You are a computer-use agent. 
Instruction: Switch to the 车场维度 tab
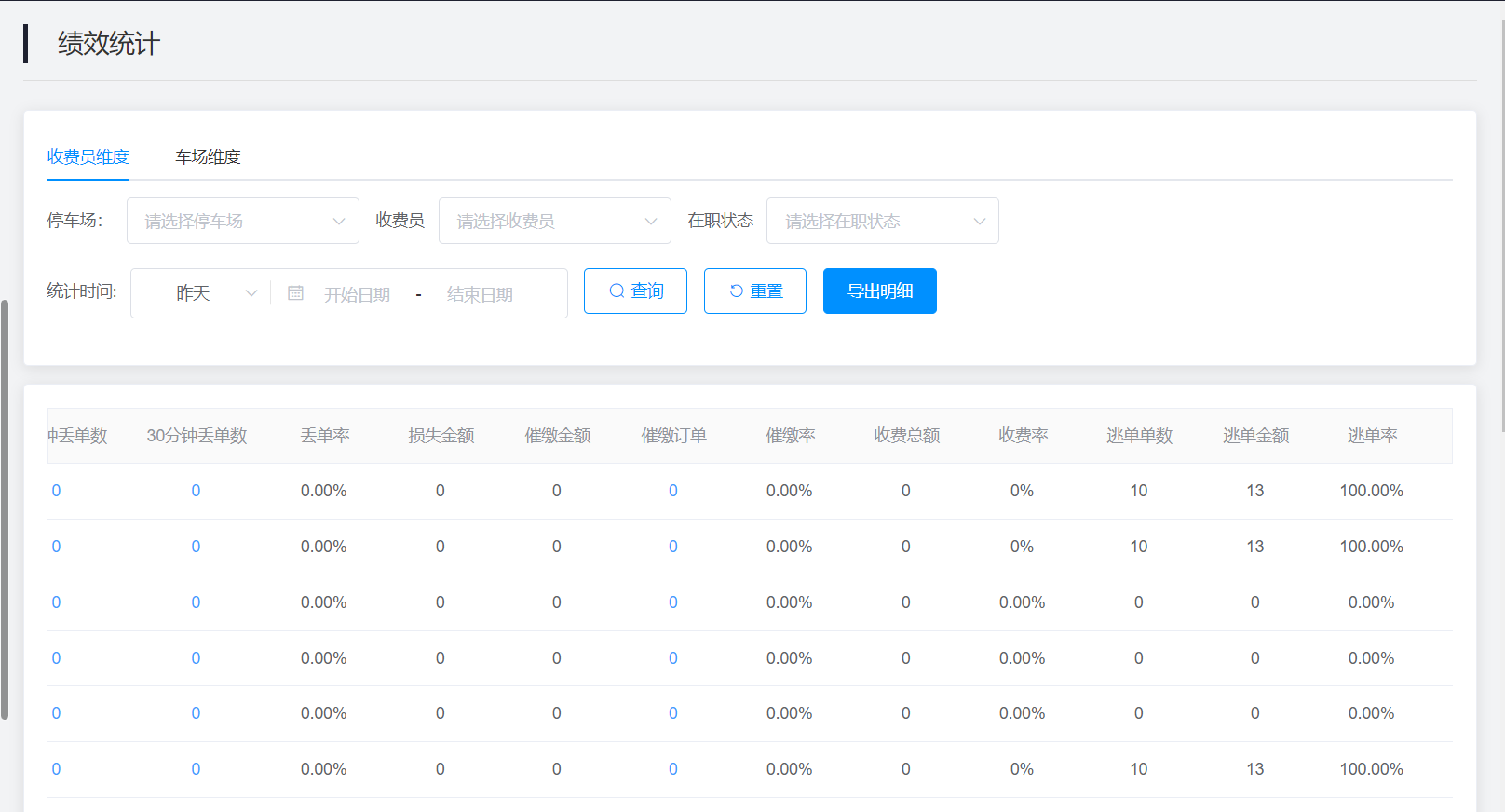(x=208, y=157)
